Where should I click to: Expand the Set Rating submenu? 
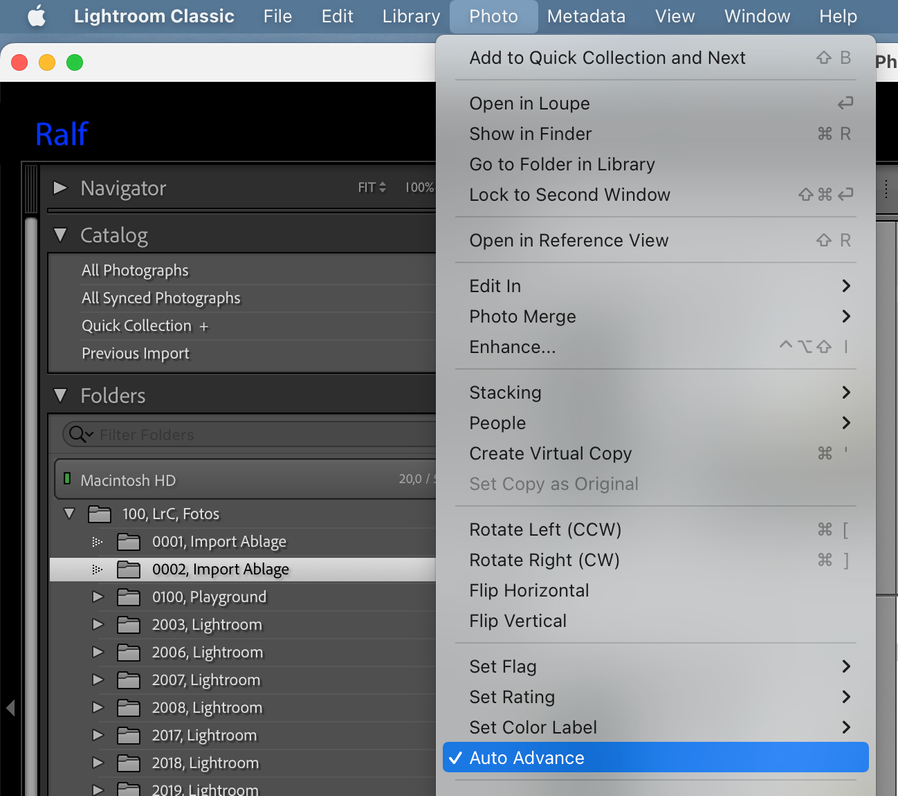pos(656,697)
